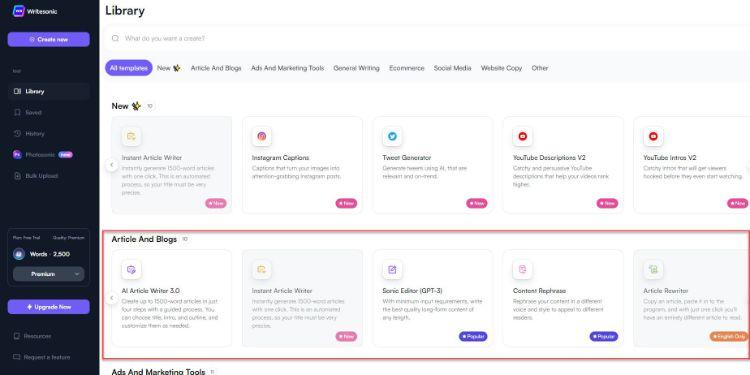Click the Create new button
Image resolution: width=750 pixels, height=375 pixels.
pos(48,40)
